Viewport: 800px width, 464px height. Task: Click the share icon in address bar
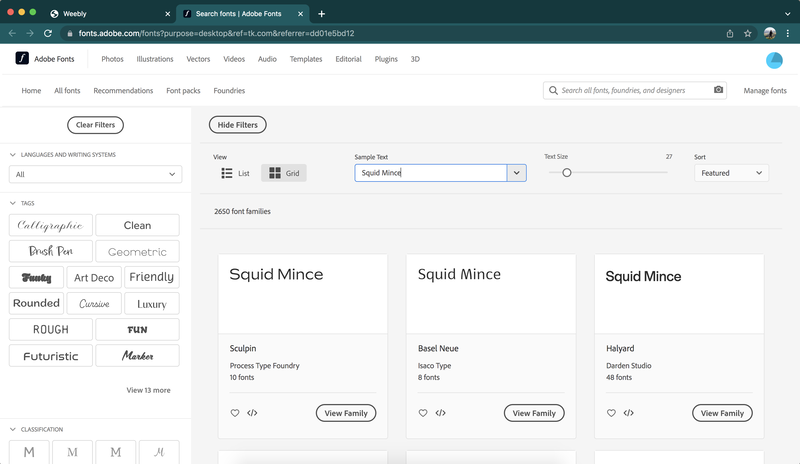730,33
